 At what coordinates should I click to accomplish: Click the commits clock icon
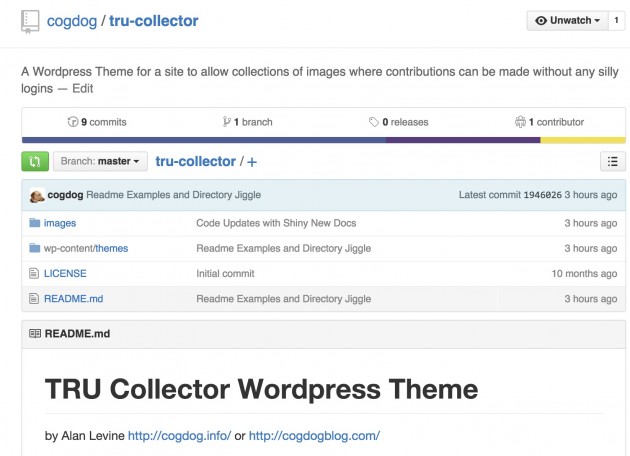[x=73, y=122]
